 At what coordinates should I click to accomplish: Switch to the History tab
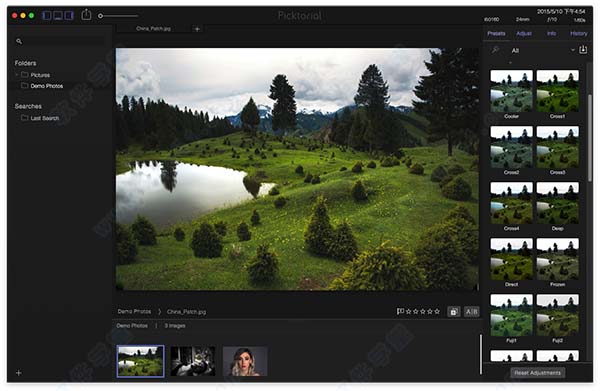click(579, 34)
